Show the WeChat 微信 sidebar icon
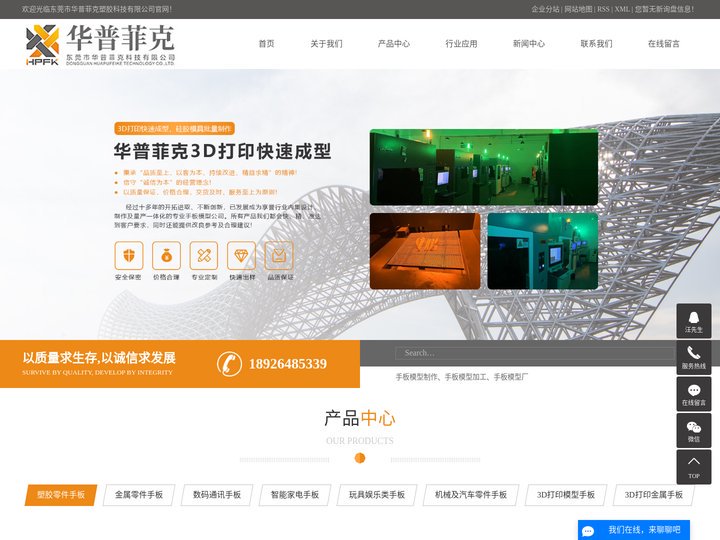The width and height of the screenshot is (720, 540). [694, 431]
